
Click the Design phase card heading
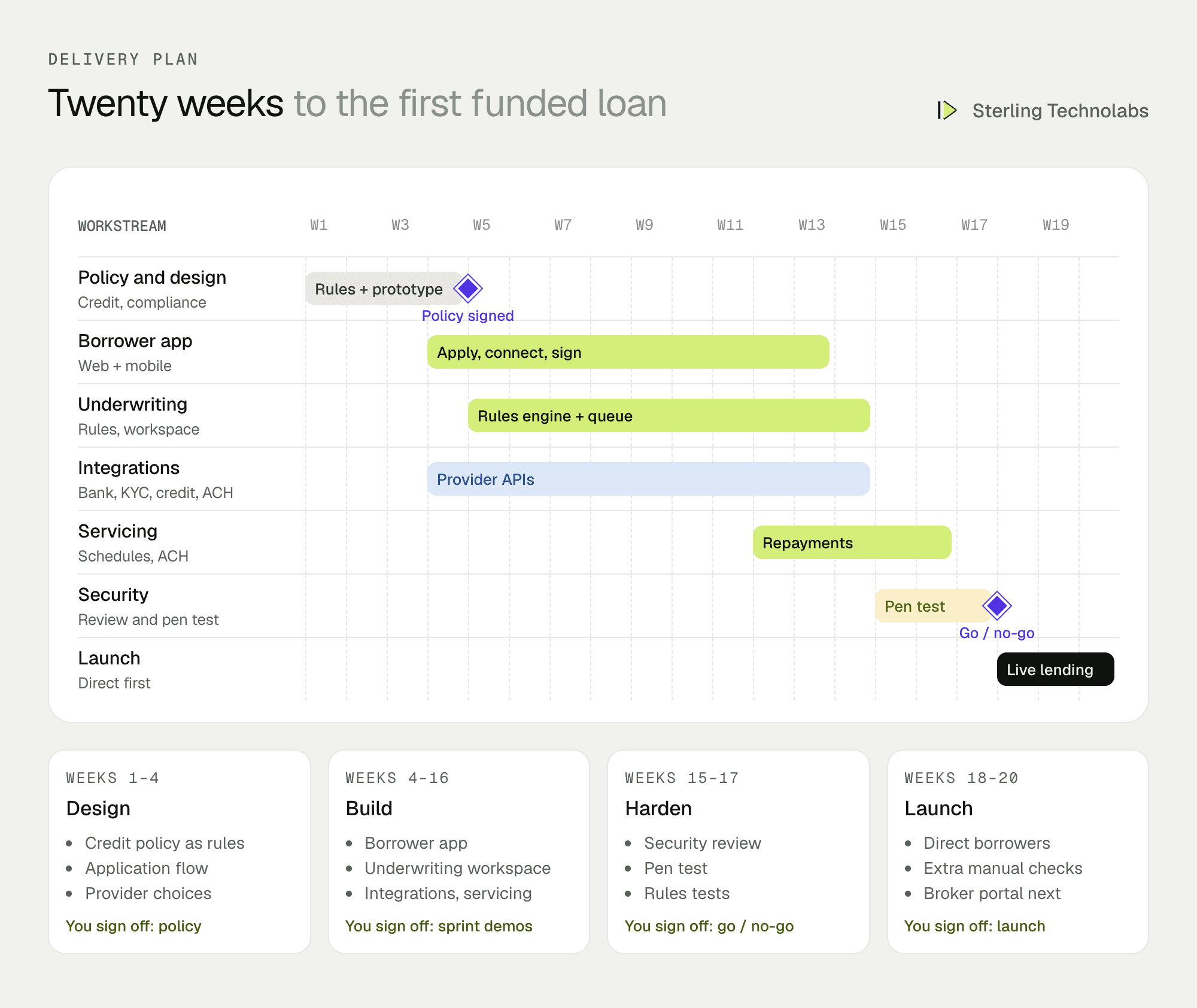coord(98,809)
